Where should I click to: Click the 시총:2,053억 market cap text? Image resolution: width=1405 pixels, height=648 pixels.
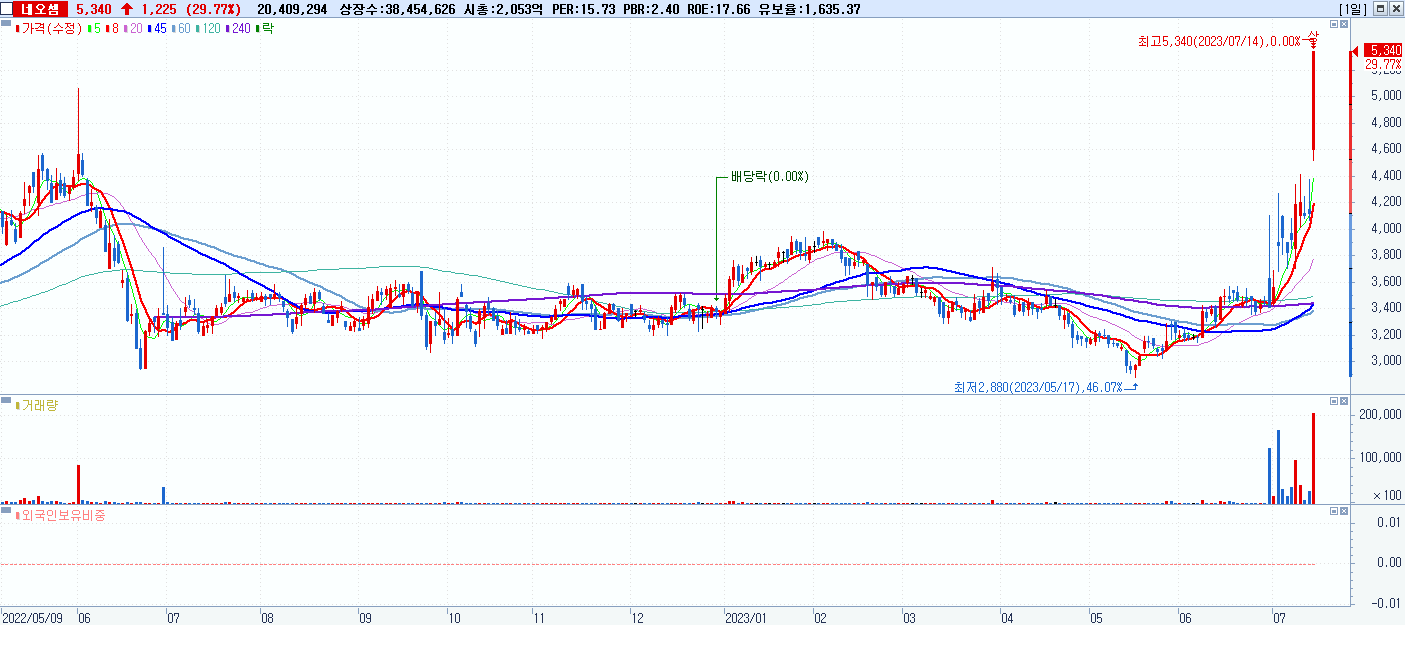pyautogui.click(x=503, y=9)
